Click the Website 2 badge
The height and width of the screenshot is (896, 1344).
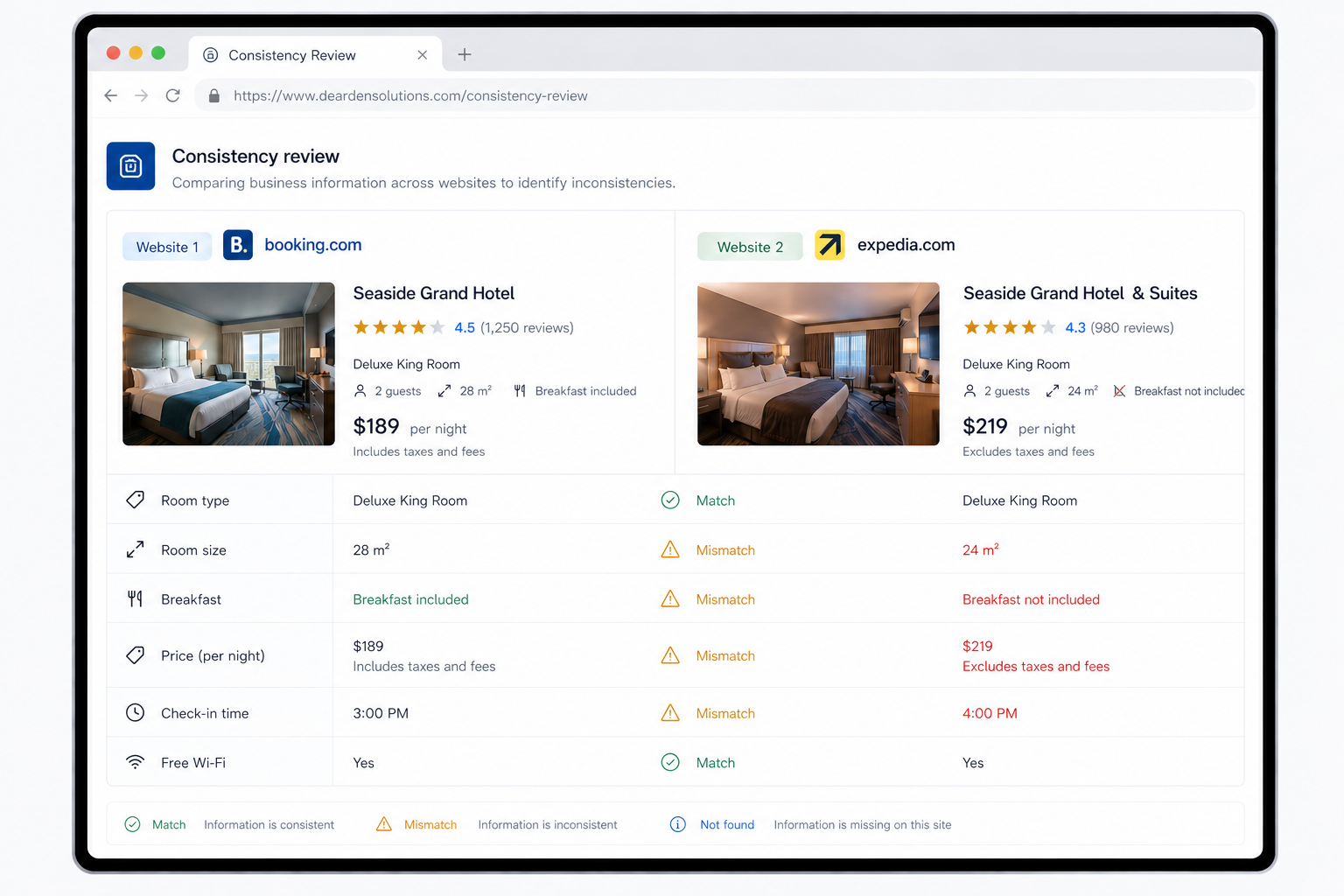point(750,247)
